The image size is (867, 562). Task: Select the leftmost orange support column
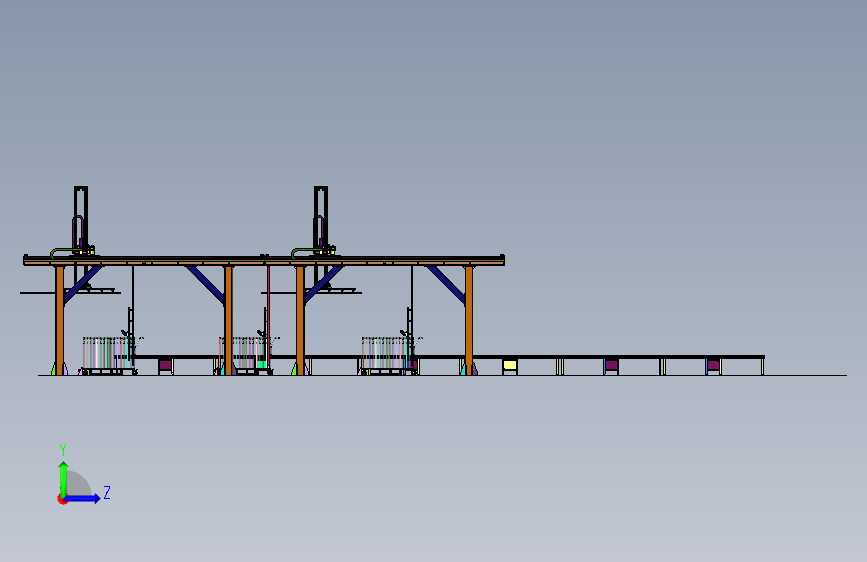(x=60, y=320)
